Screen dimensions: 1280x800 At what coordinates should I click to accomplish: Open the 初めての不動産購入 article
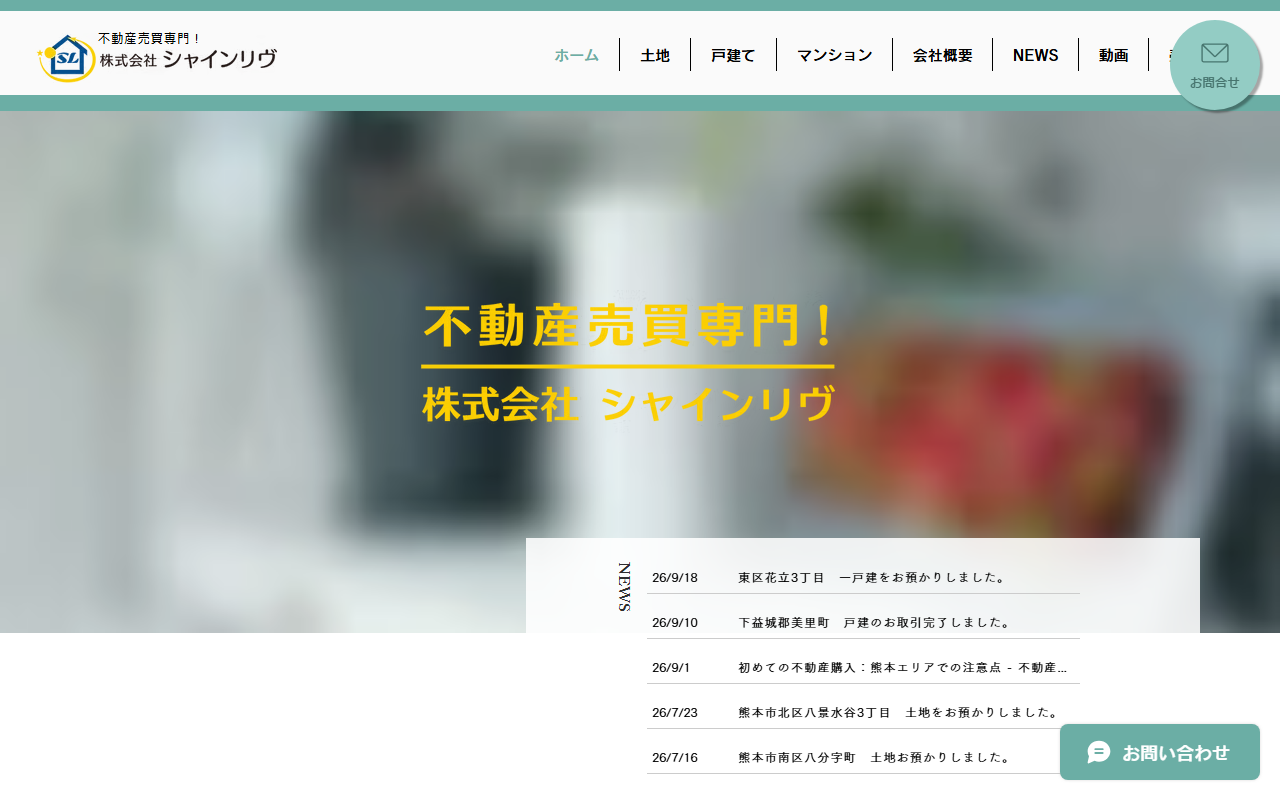tap(903, 668)
